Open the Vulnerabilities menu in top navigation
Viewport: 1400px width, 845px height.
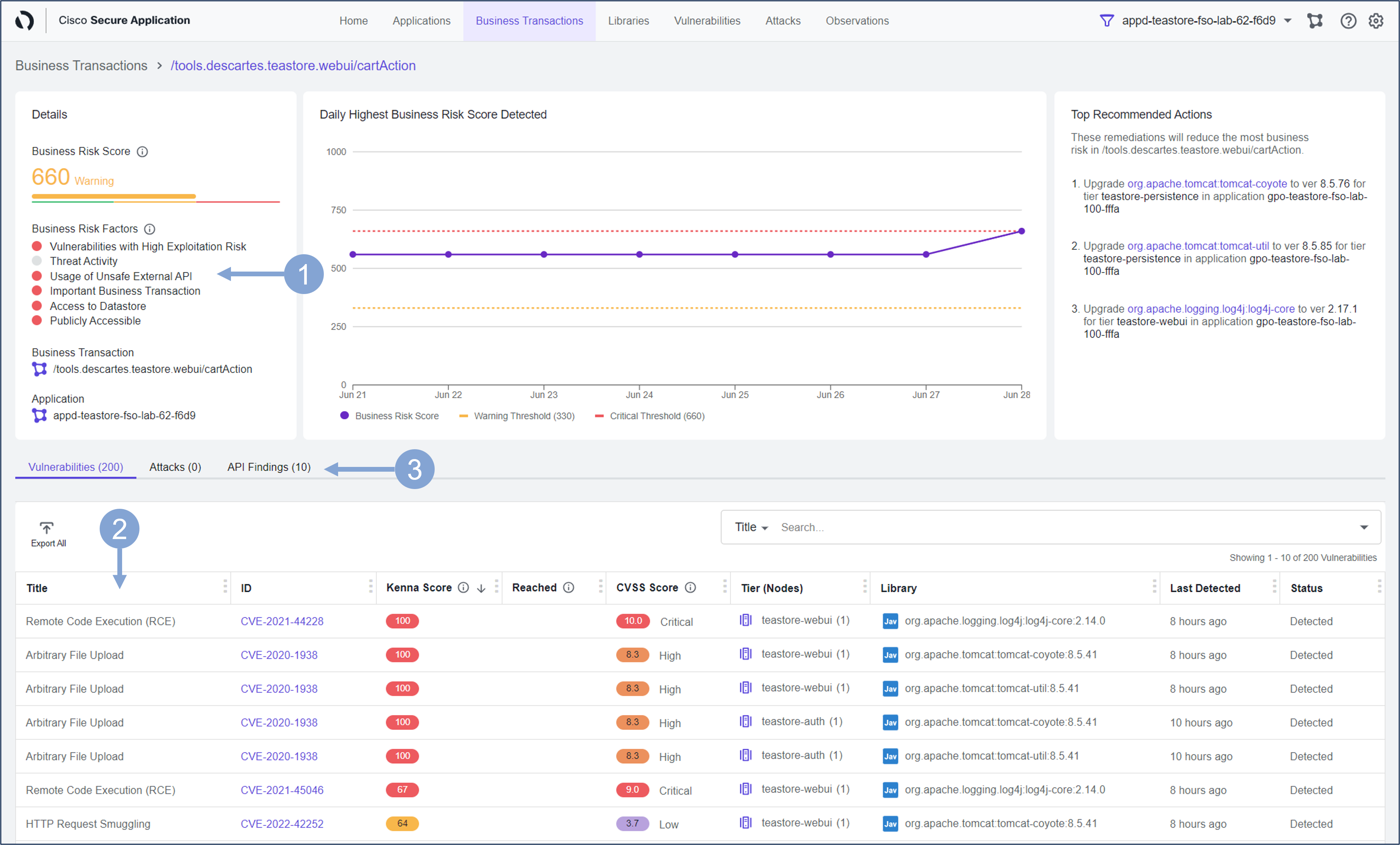[x=707, y=21]
